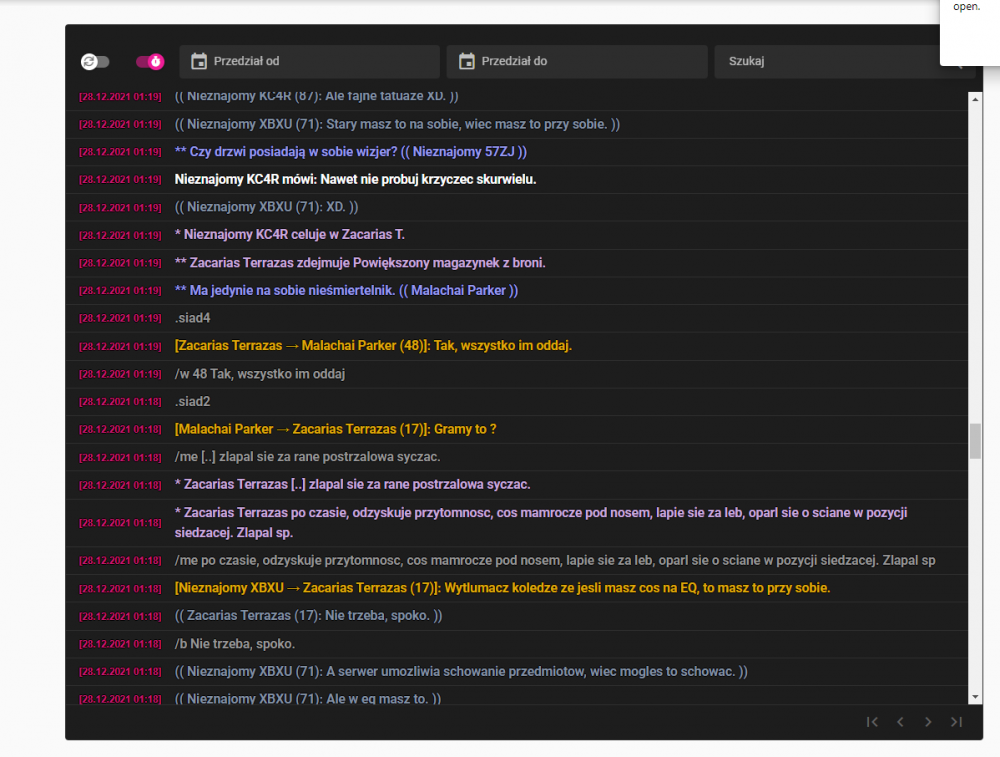Click the '/w 48 Tak, wszystko im oddaj' entry

(260, 374)
